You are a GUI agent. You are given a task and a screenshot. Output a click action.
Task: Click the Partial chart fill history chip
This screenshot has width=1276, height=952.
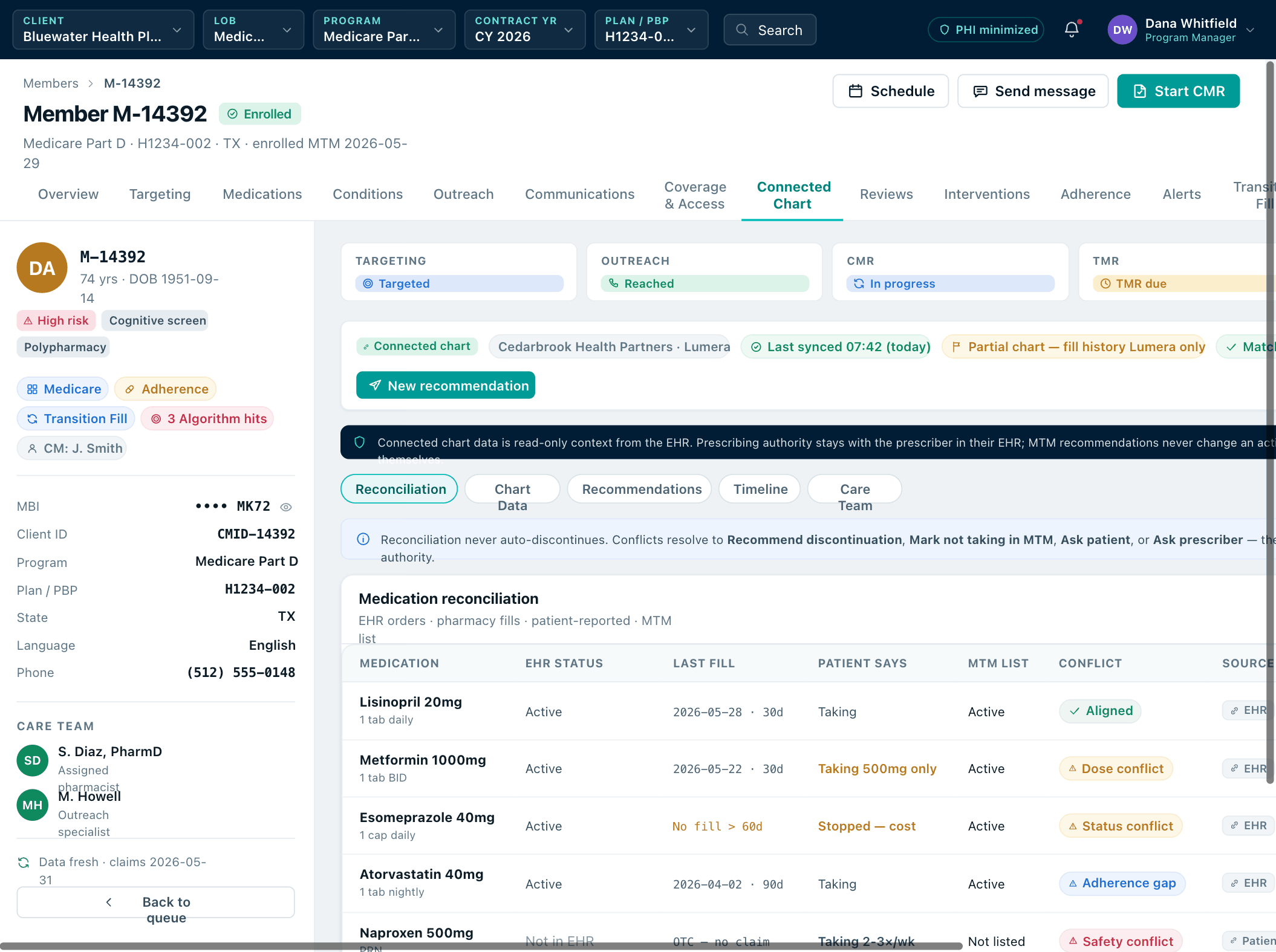point(1074,347)
